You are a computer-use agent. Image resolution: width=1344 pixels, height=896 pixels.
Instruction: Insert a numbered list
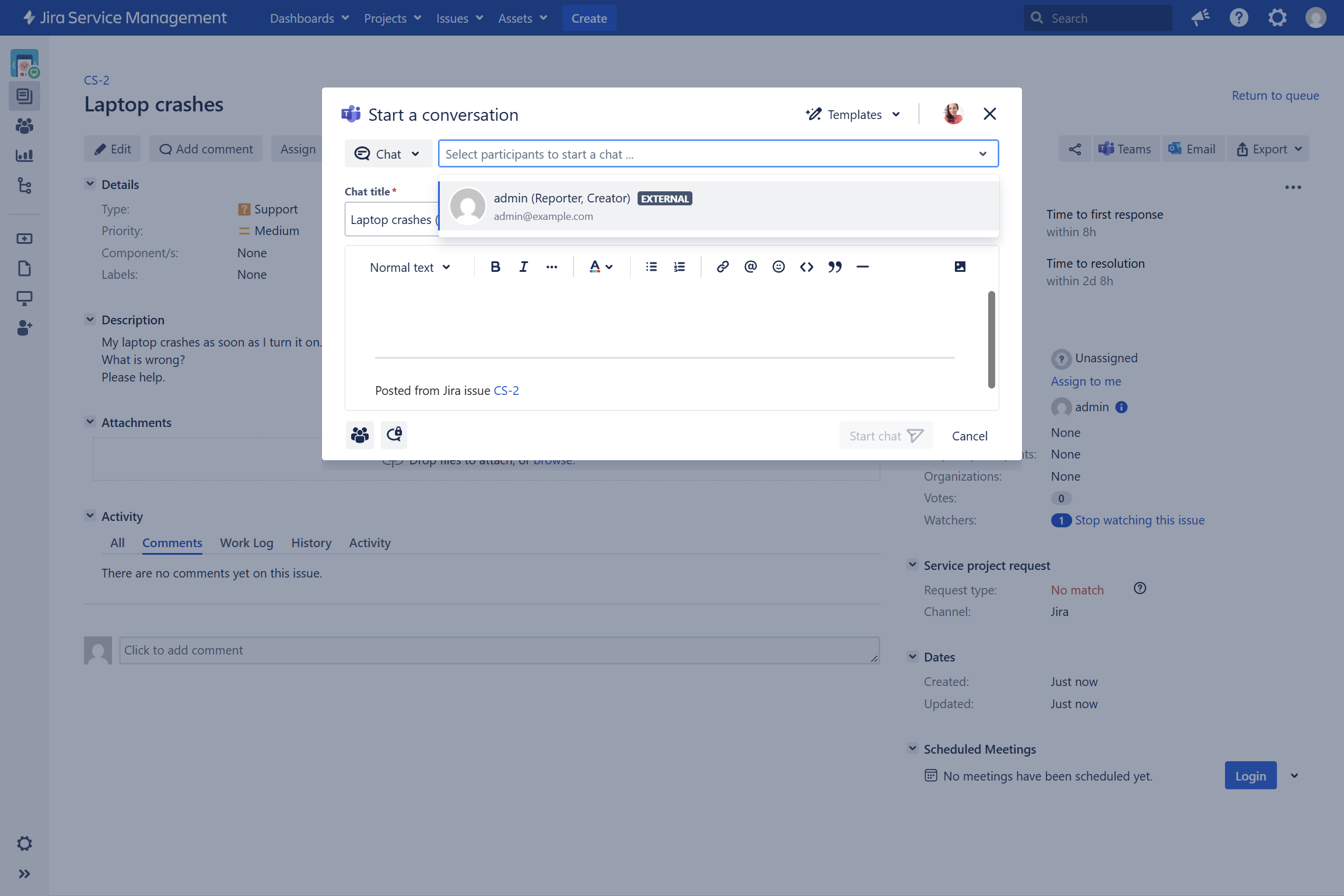pyautogui.click(x=680, y=267)
